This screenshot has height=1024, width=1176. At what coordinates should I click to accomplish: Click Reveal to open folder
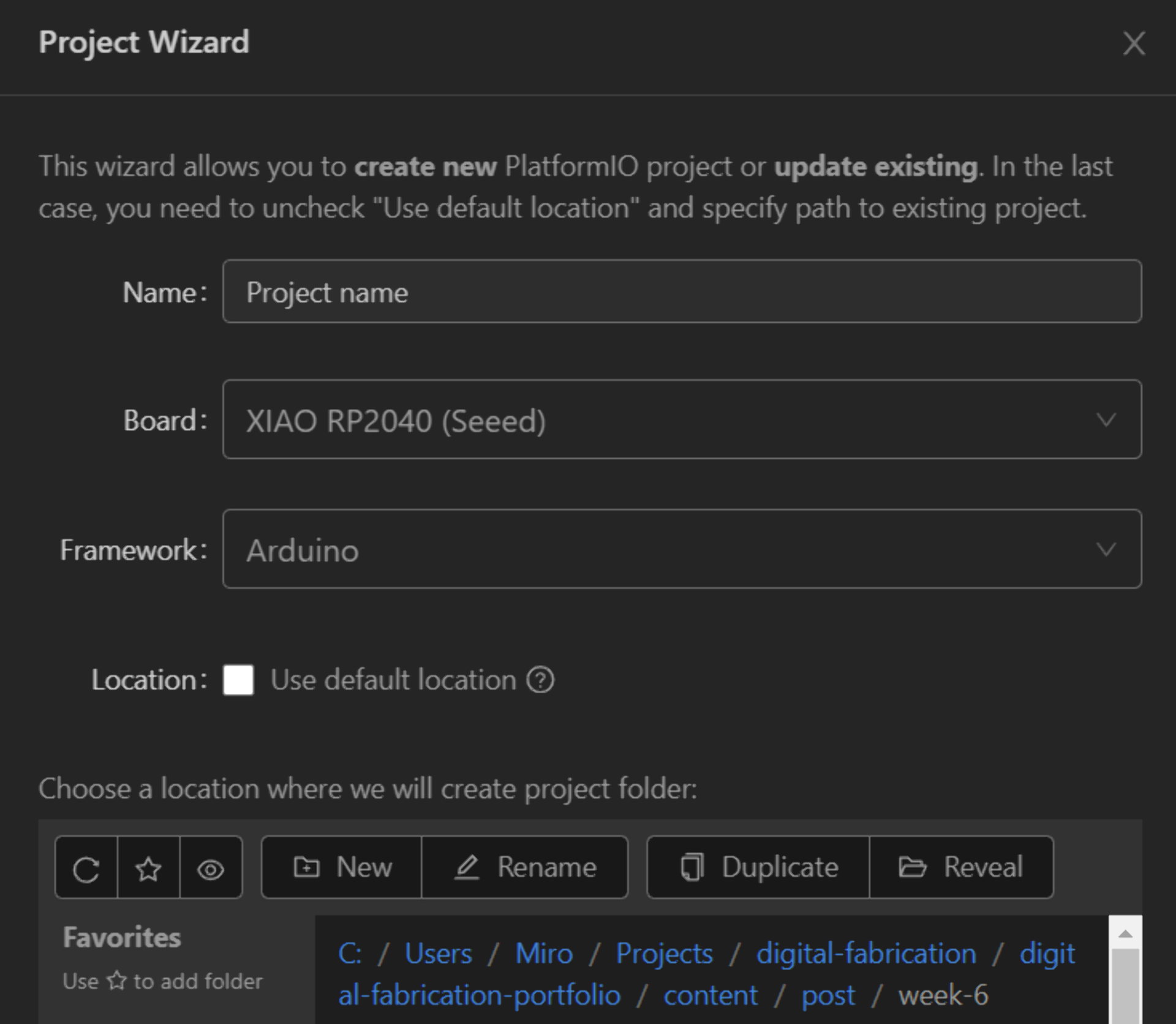coord(961,867)
